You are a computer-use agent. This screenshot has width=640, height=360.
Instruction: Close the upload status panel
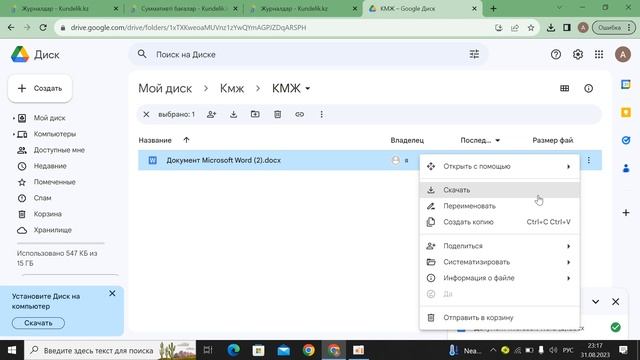[x=616, y=302]
